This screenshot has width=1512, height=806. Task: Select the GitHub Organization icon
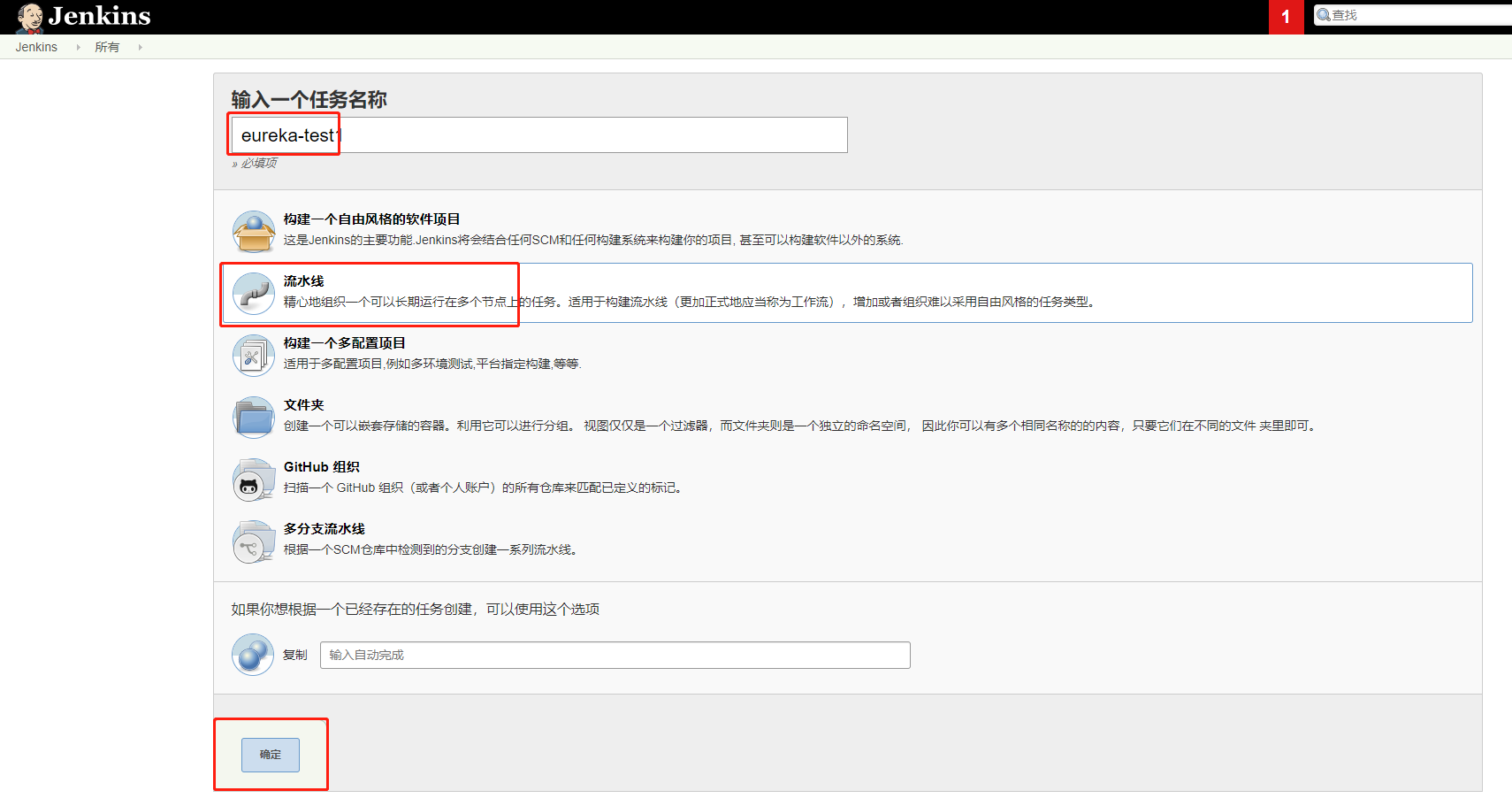coord(254,480)
